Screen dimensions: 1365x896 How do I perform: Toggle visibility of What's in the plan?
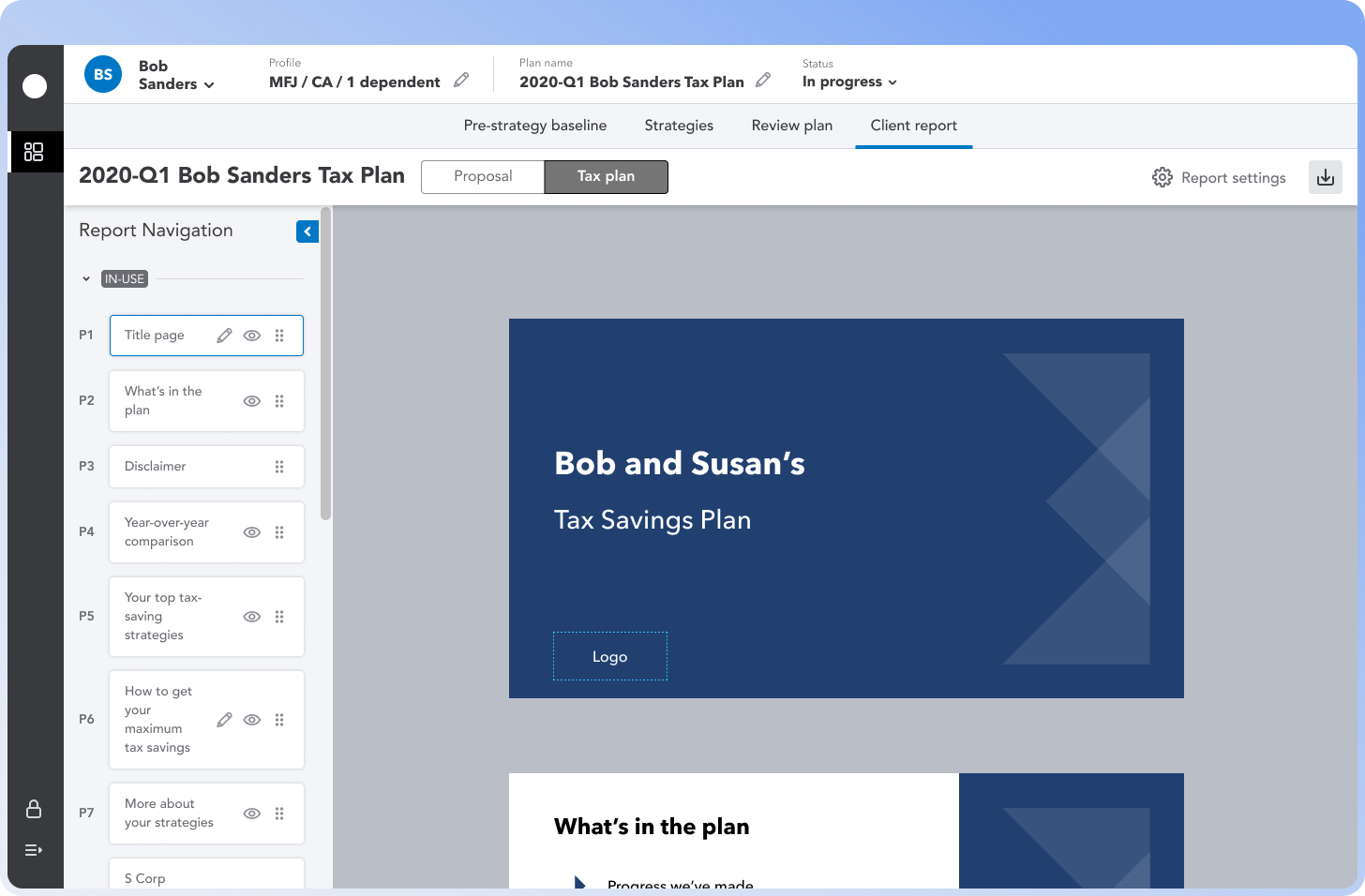tap(252, 401)
